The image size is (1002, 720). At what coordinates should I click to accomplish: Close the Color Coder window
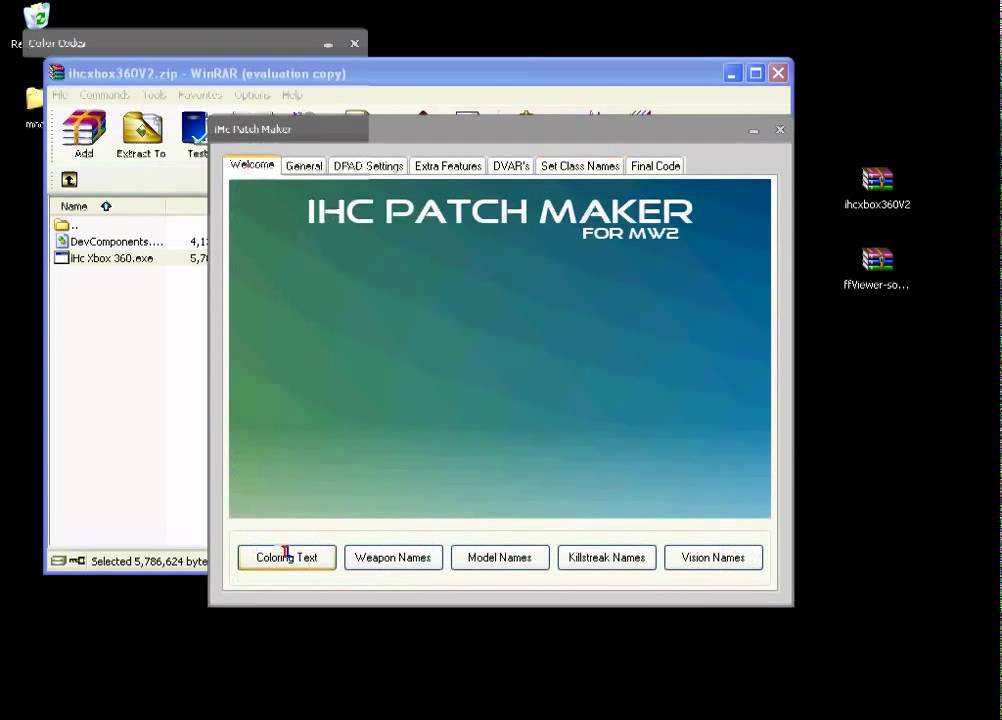click(355, 43)
